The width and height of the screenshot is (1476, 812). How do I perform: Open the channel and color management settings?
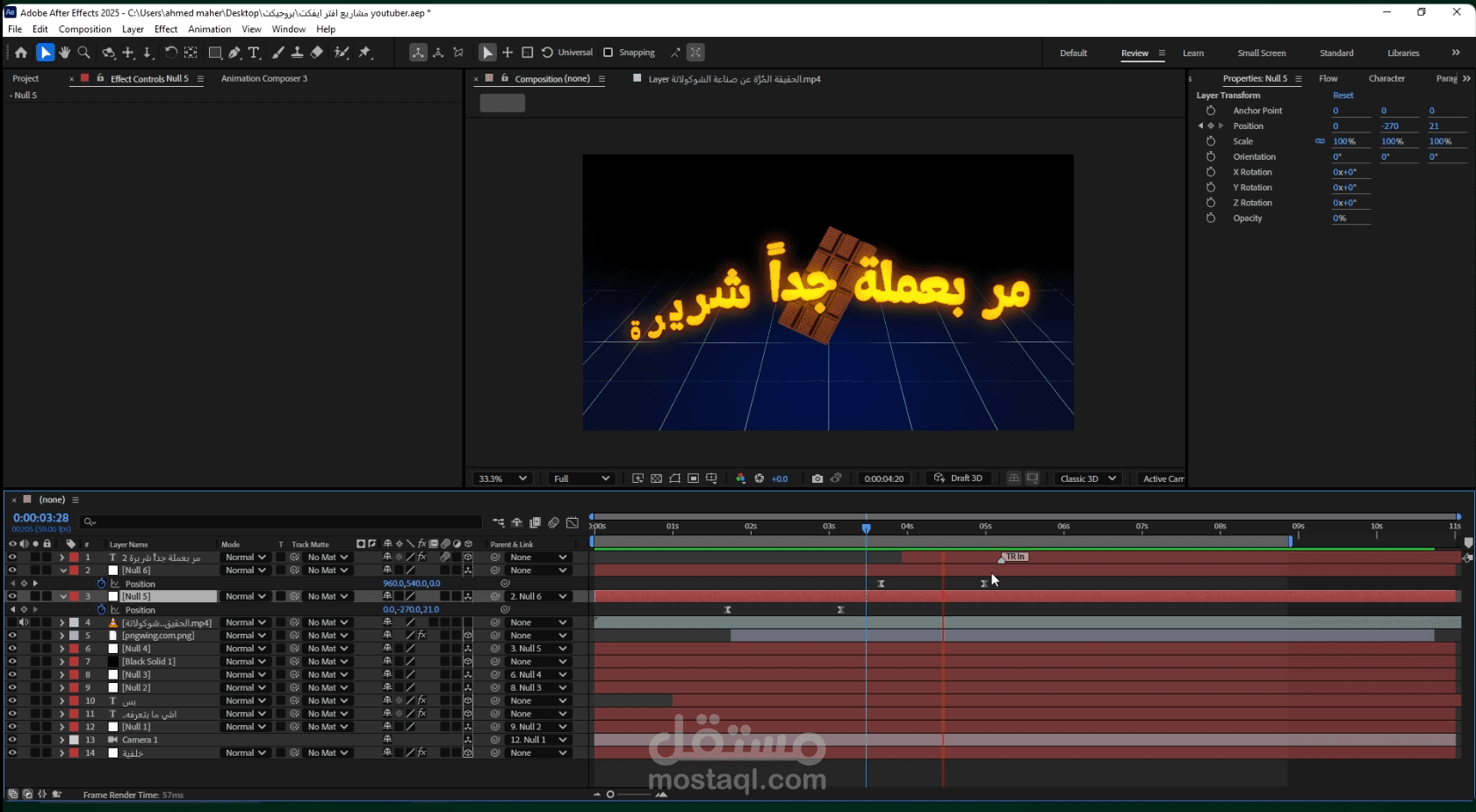(740, 478)
